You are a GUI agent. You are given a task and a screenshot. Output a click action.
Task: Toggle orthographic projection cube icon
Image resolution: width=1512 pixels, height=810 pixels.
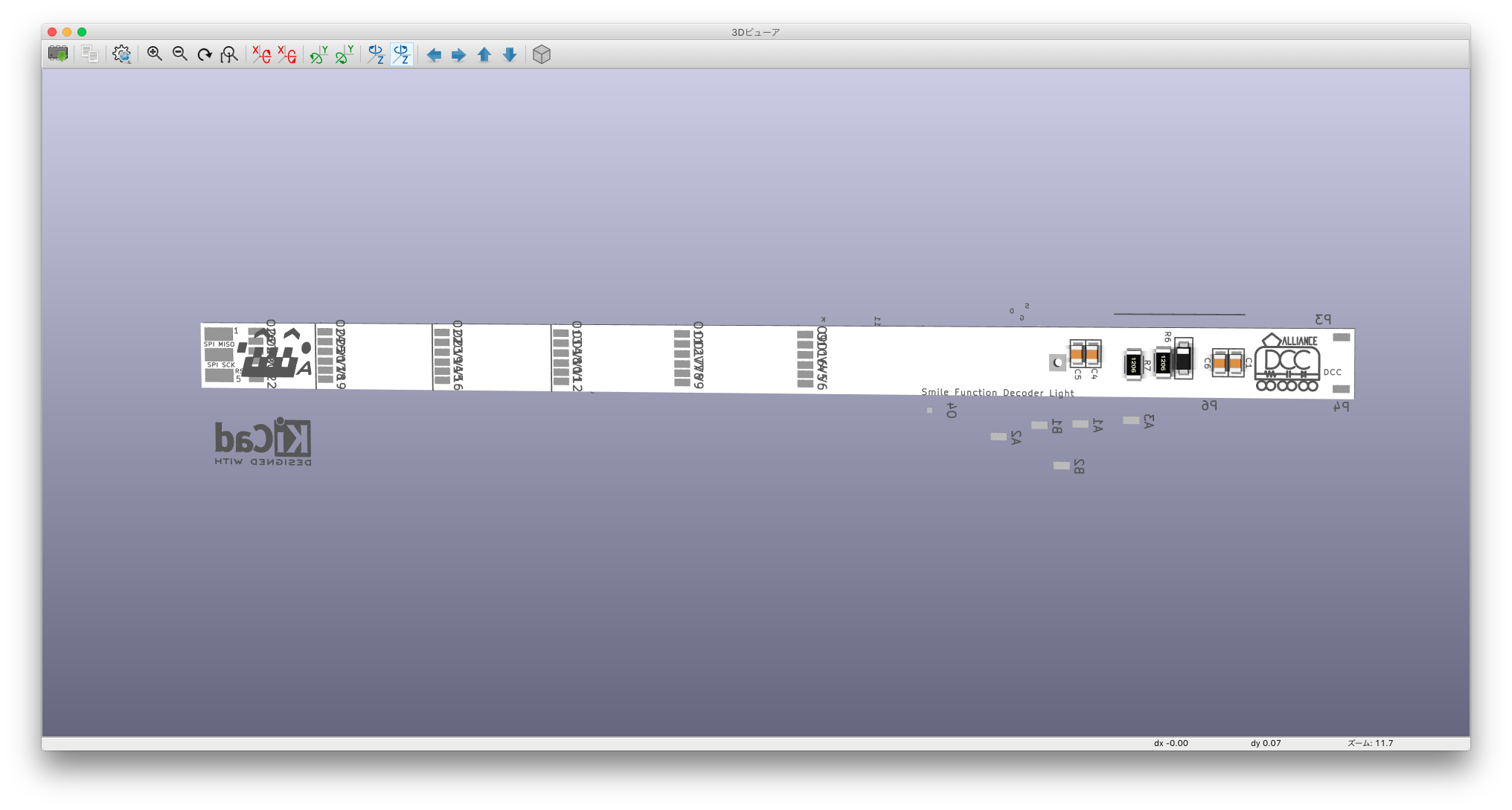click(x=542, y=54)
